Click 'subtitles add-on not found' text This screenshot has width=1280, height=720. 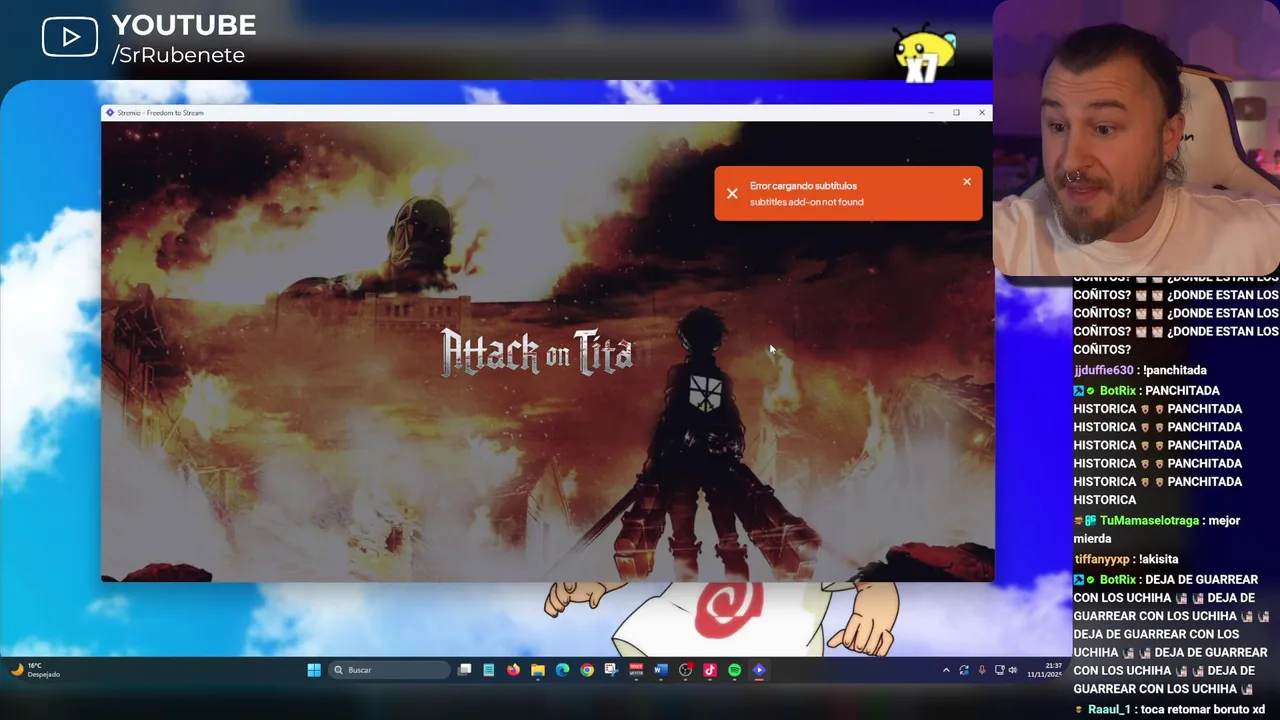pos(806,202)
